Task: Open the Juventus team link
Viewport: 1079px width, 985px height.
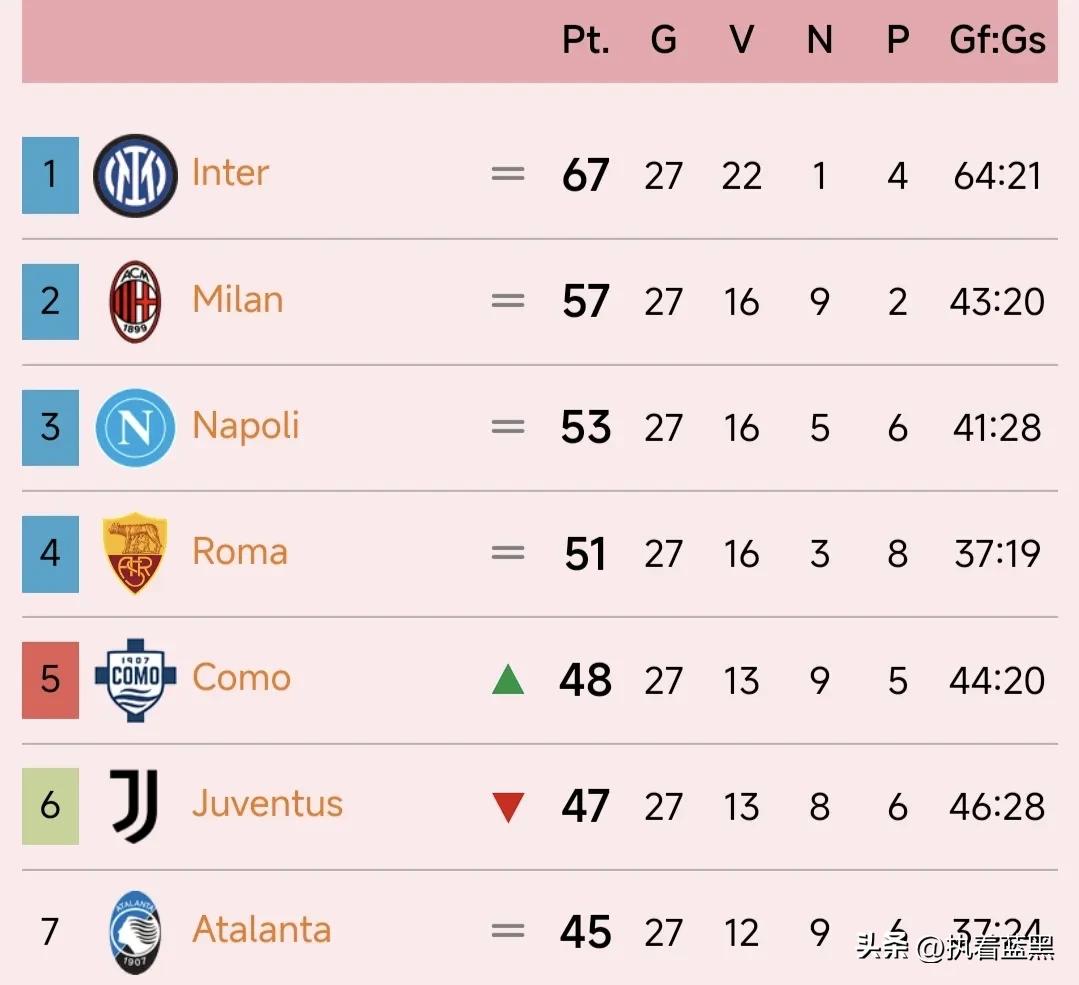Action: (x=267, y=804)
